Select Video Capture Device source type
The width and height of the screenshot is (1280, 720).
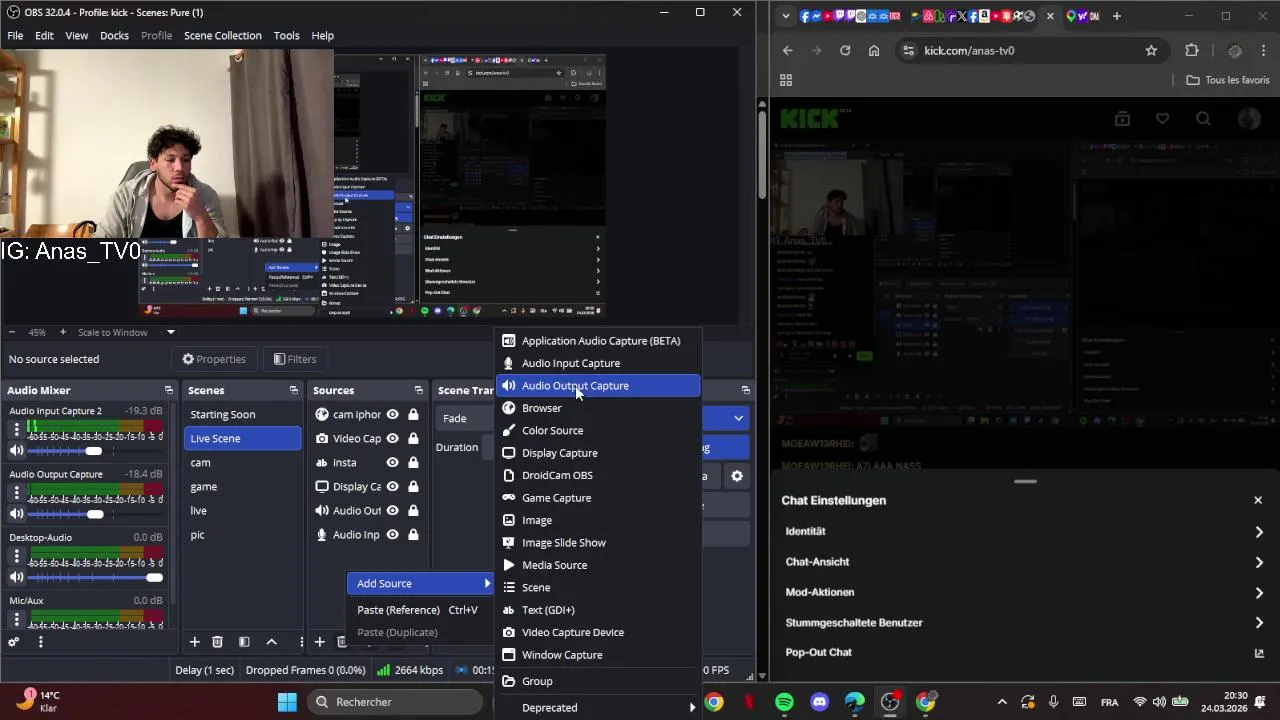[599, 632]
